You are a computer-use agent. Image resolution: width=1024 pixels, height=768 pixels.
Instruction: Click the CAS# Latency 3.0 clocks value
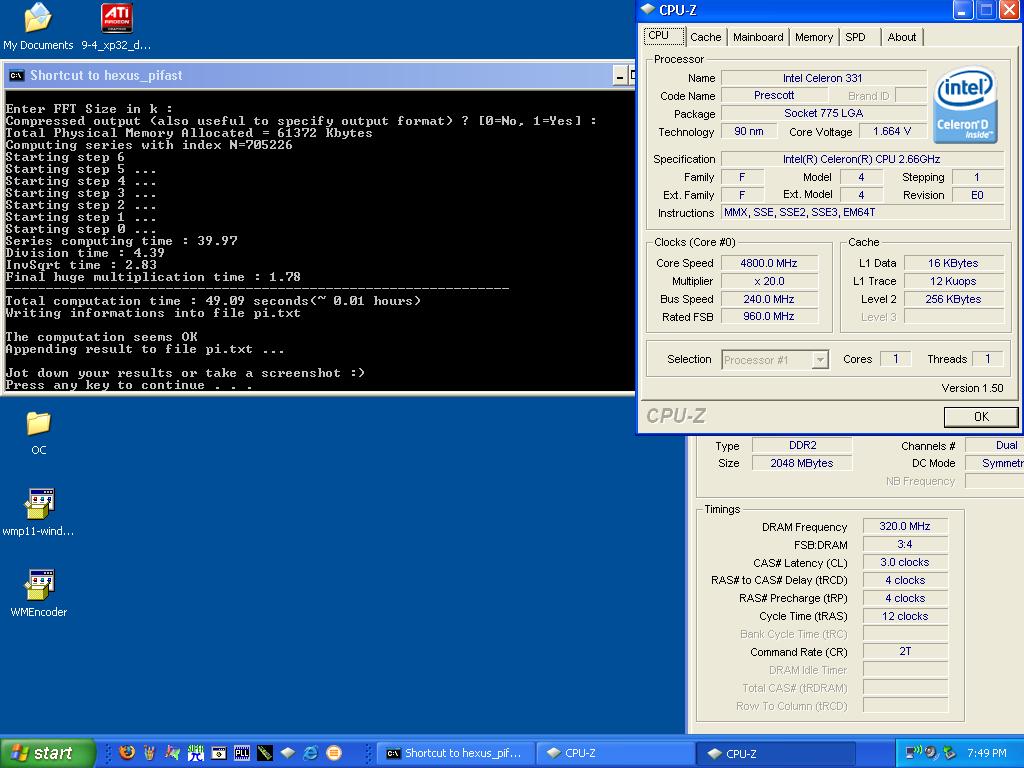point(904,562)
